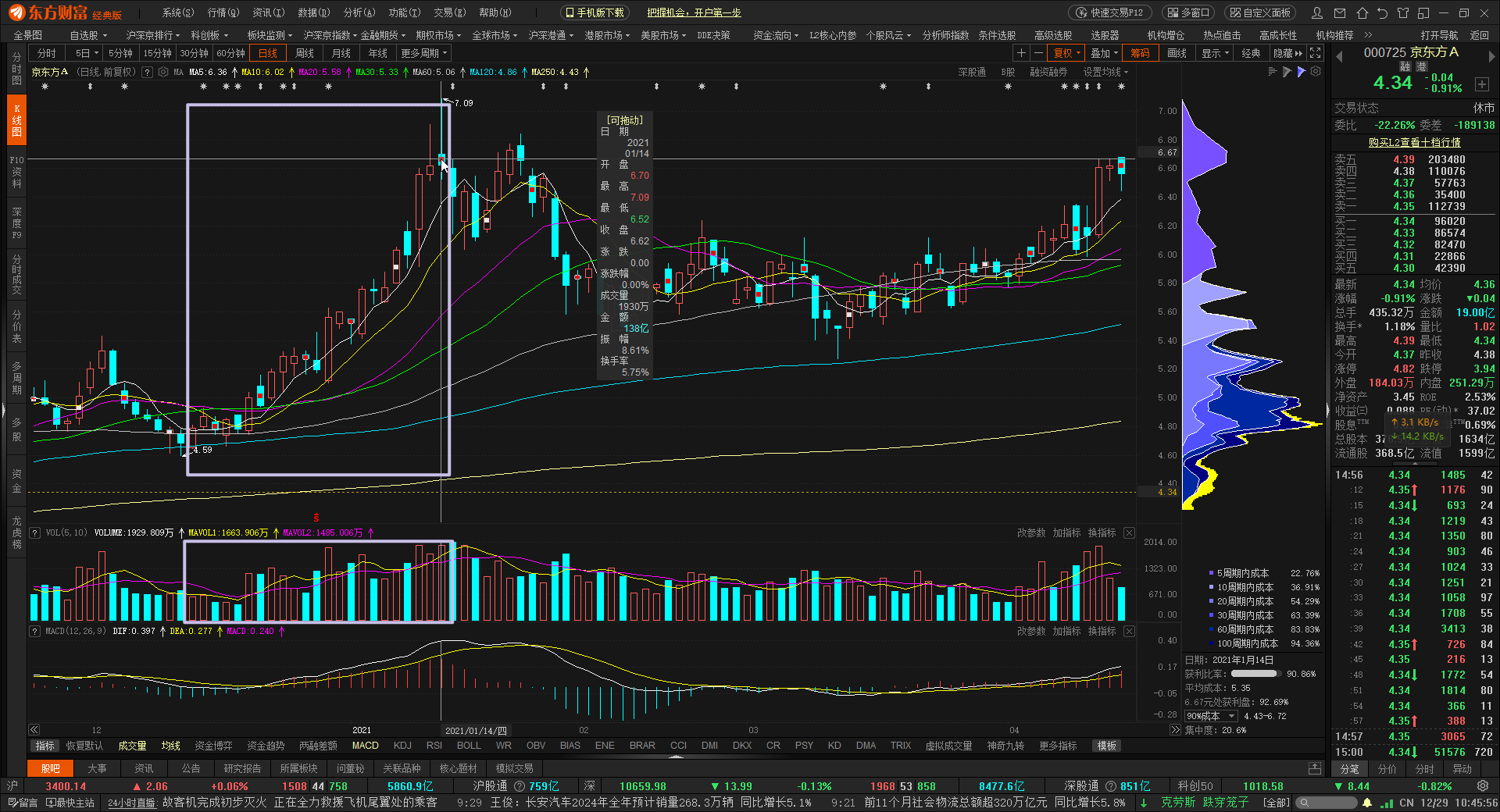Close the MACD indicator panel
1500x812 pixels.
point(1129,631)
